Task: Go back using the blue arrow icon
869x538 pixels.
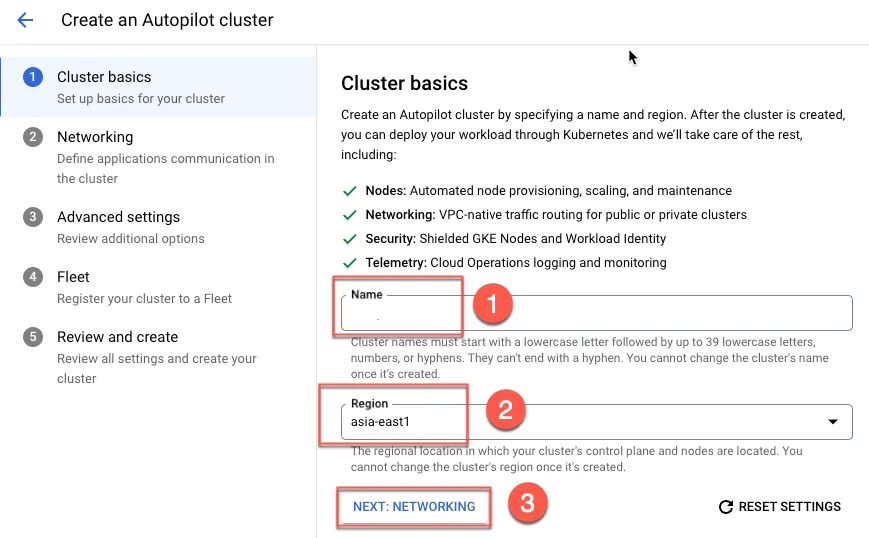Action: tap(25, 21)
